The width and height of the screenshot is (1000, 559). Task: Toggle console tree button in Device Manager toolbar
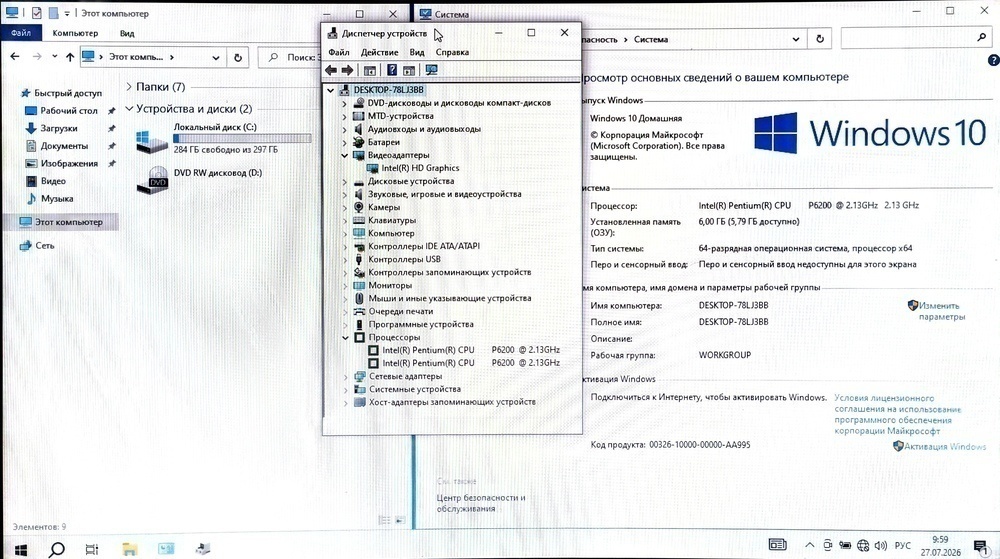tap(369, 70)
